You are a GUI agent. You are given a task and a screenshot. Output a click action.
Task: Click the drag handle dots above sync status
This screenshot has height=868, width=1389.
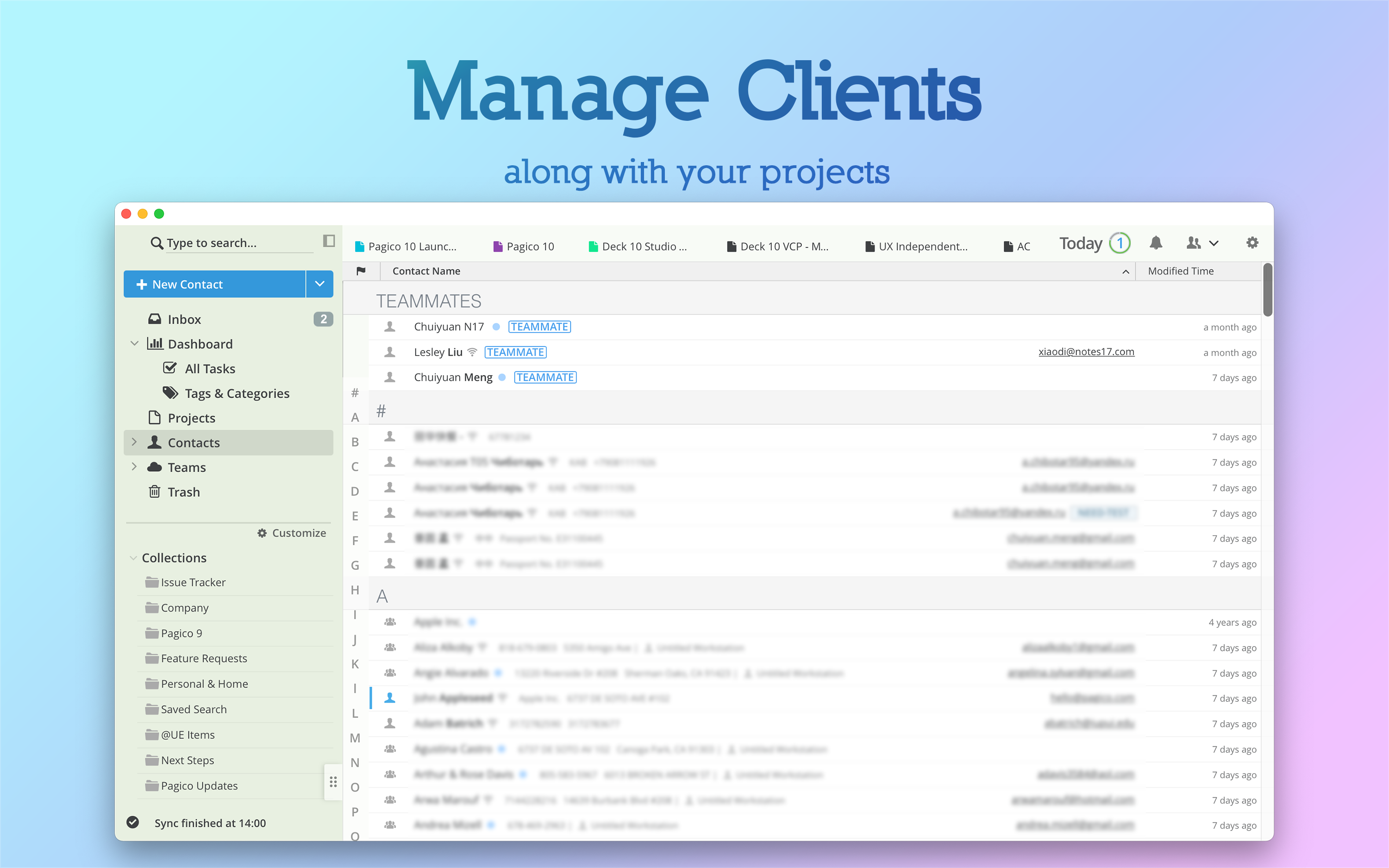333,781
